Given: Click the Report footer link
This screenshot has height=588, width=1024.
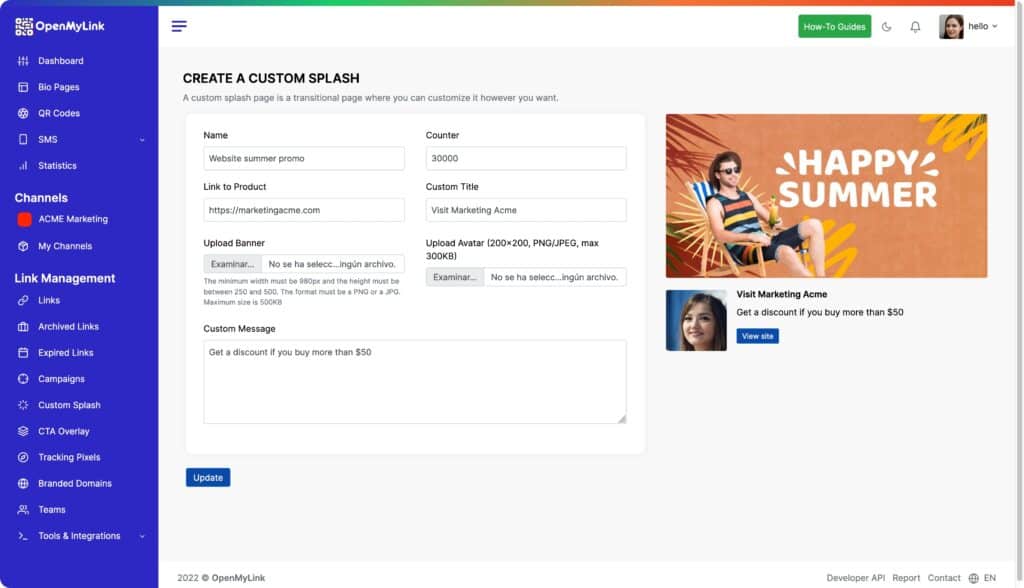Looking at the screenshot, I should click(906, 578).
